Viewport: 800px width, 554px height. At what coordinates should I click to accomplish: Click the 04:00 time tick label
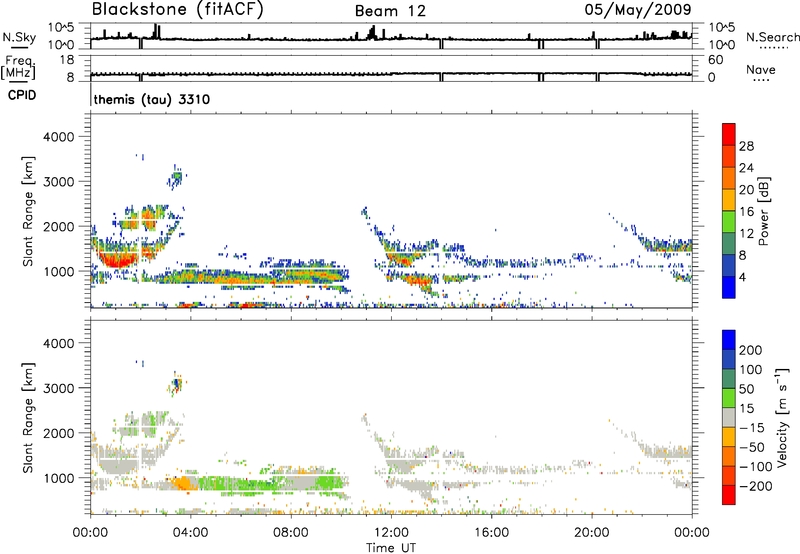(x=191, y=533)
